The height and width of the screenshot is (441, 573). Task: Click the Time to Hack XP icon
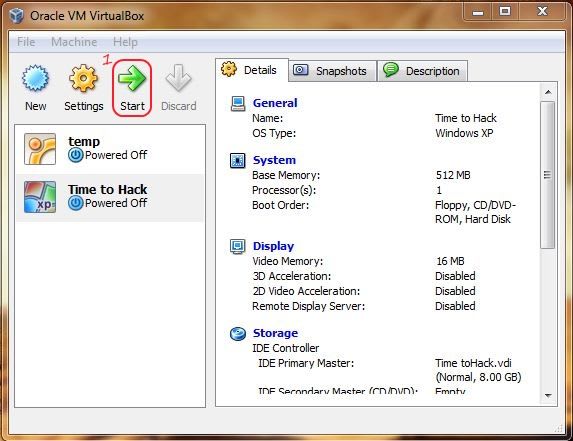[40, 197]
